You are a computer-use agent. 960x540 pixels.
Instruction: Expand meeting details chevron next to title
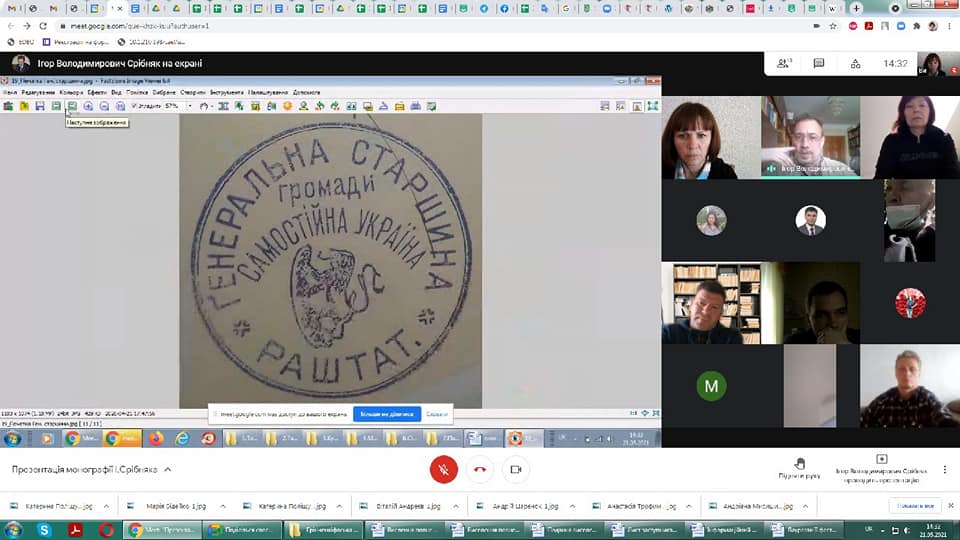click(x=168, y=469)
